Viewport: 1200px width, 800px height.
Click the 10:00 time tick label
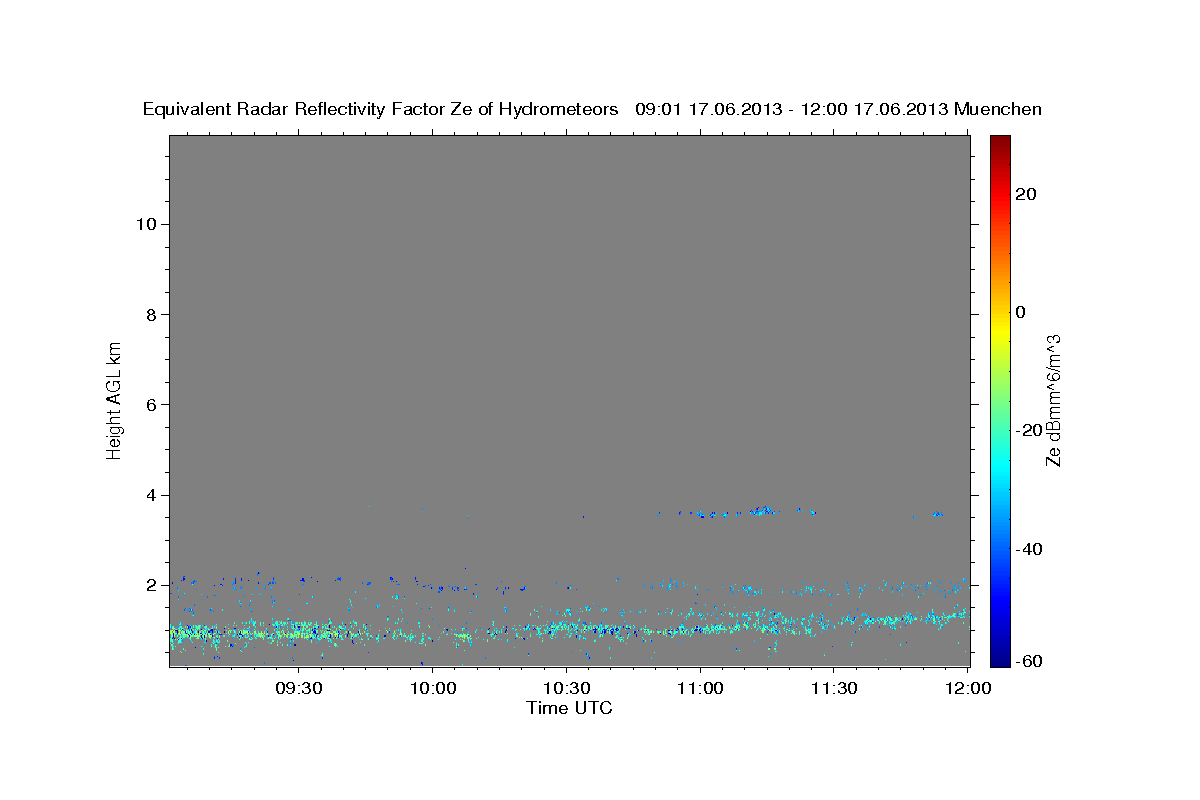(x=433, y=689)
